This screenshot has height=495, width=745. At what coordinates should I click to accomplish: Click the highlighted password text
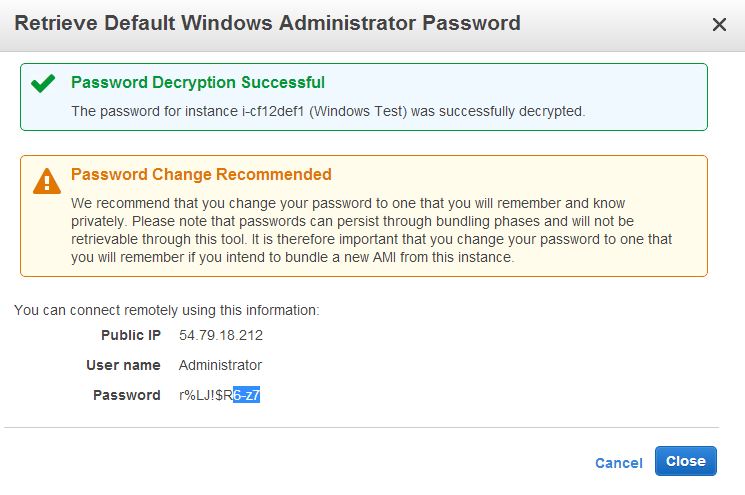pyautogui.click(x=247, y=395)
